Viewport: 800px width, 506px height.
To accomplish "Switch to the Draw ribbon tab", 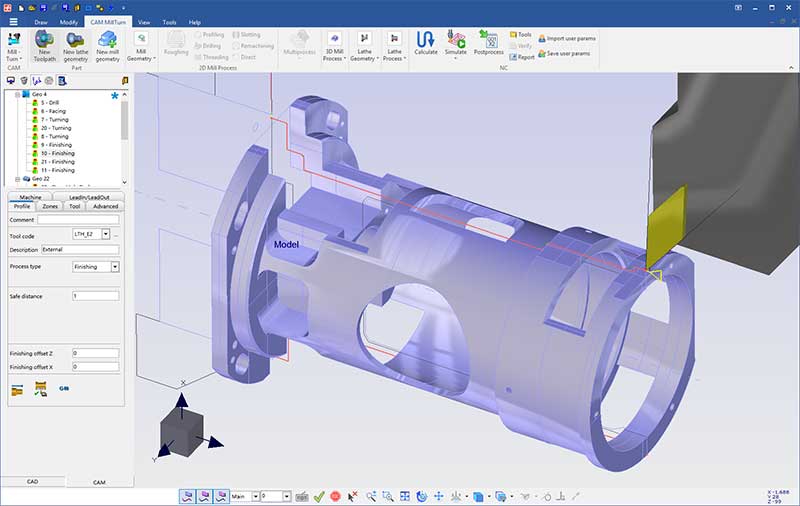I will pos(41,21).
